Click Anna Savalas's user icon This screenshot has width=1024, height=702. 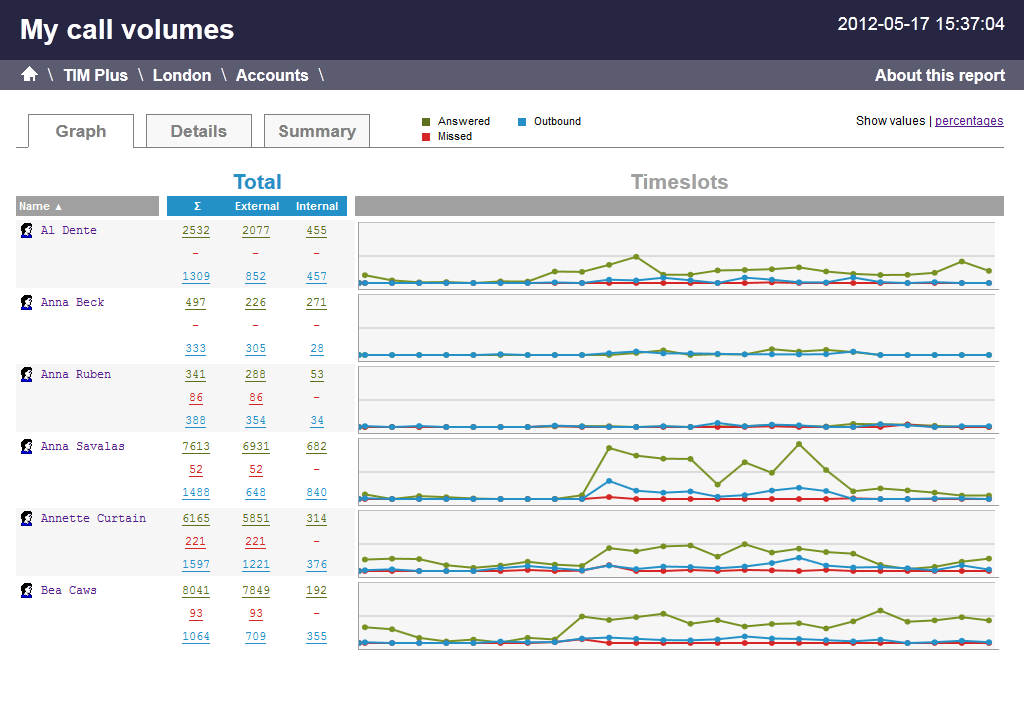[x=27, y=447]
